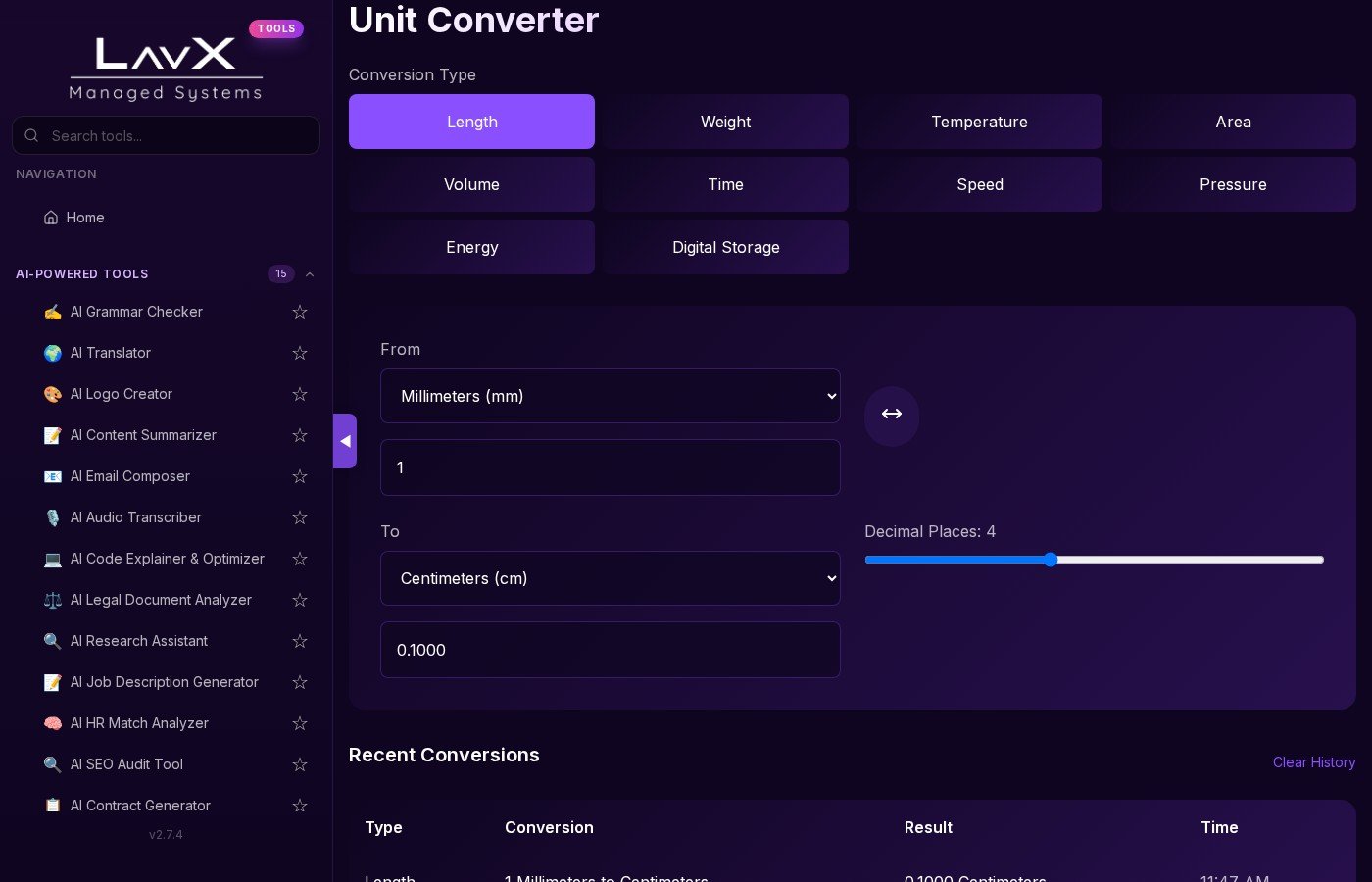Screen dimensions: 1372x882
Task: Click the AI Logo Creator palette icon
Action: point(53,394)
